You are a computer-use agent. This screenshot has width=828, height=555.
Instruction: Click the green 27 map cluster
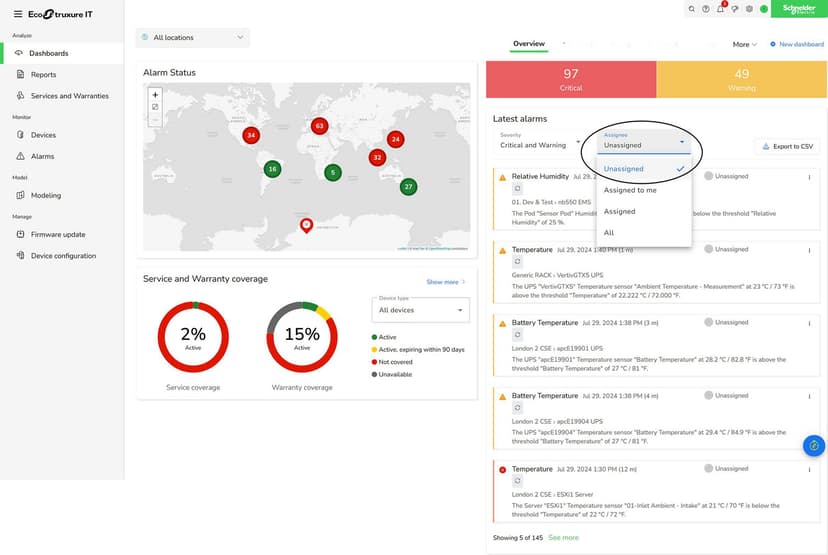pyautogui.click(x=408, y=186)
